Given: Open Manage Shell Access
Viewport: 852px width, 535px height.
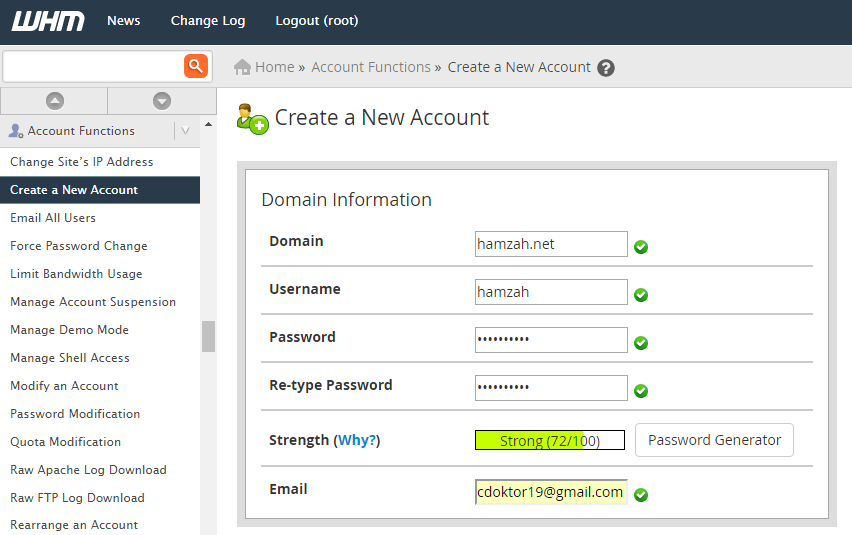Looking at the screenshot, I should (x=70, y=358).
